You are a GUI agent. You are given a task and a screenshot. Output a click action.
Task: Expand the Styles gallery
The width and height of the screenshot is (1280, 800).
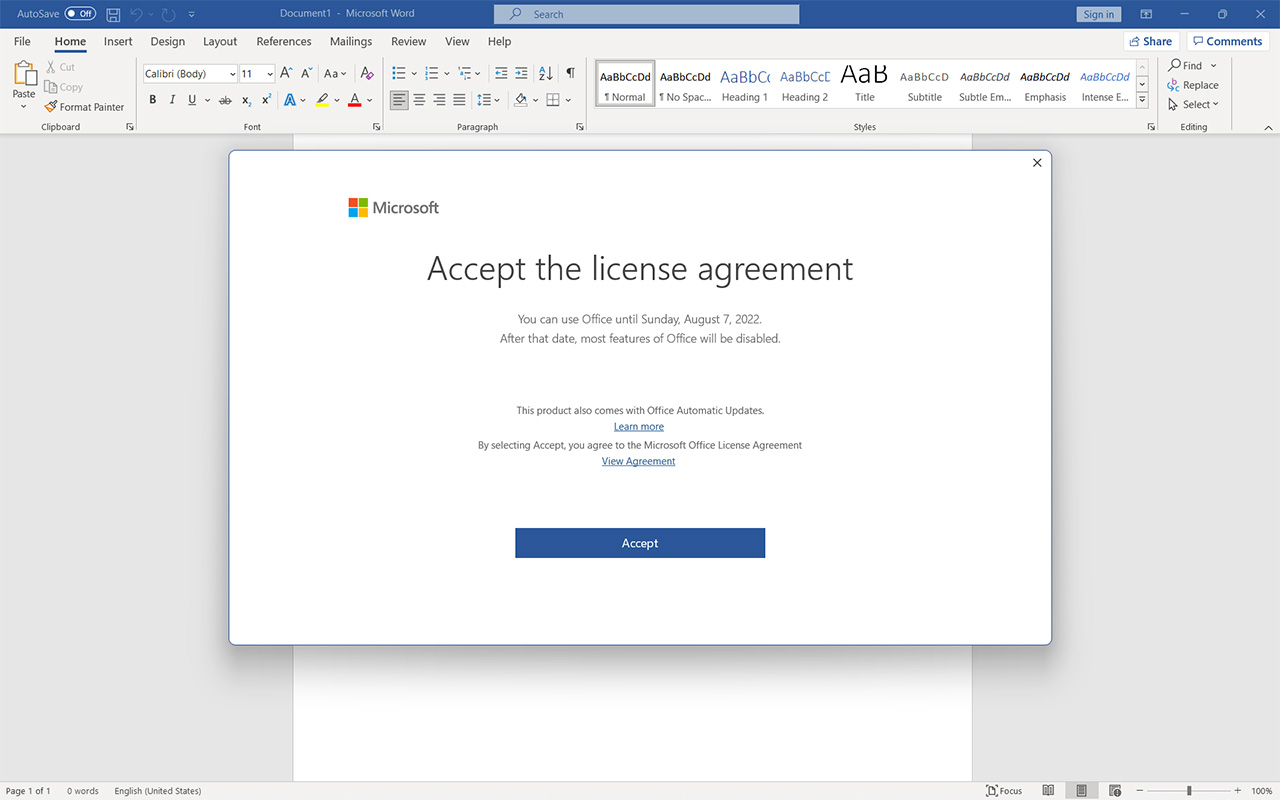(1143, 100)
